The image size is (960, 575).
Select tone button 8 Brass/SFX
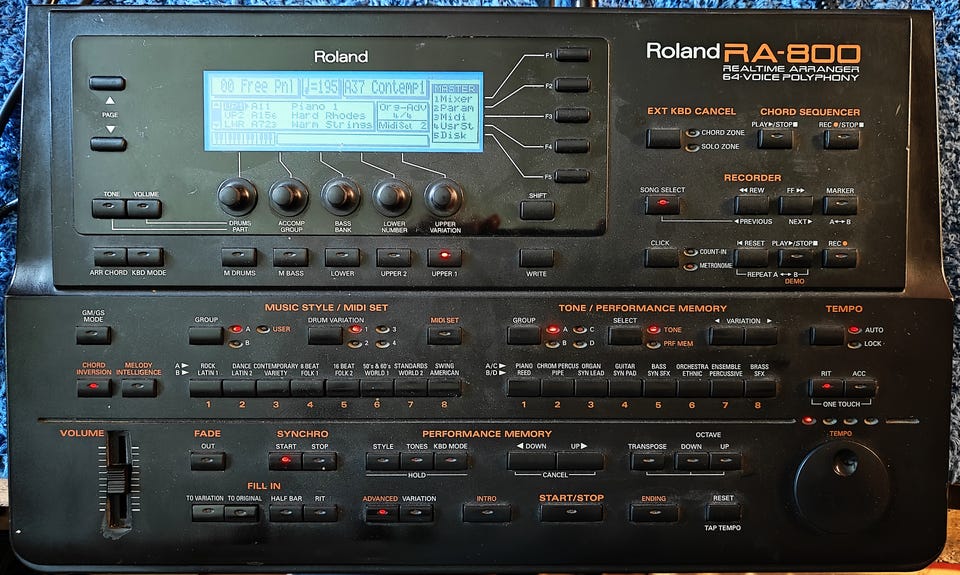click(x=760, y=388)
